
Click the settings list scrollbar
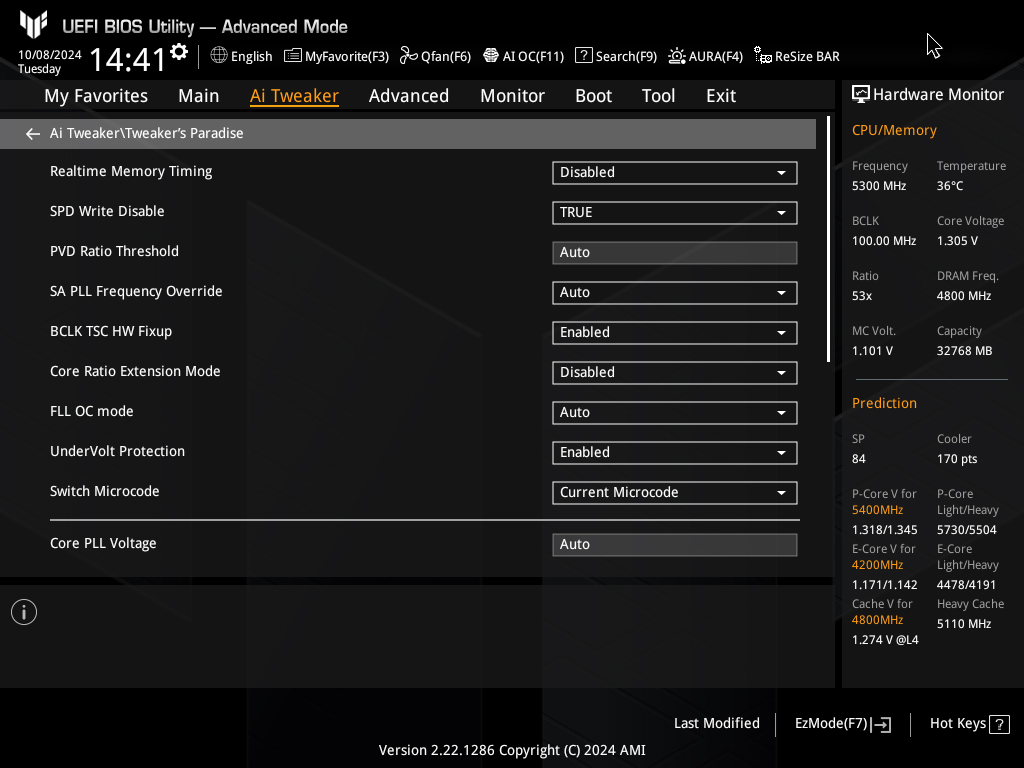click(x=828, y=239)
